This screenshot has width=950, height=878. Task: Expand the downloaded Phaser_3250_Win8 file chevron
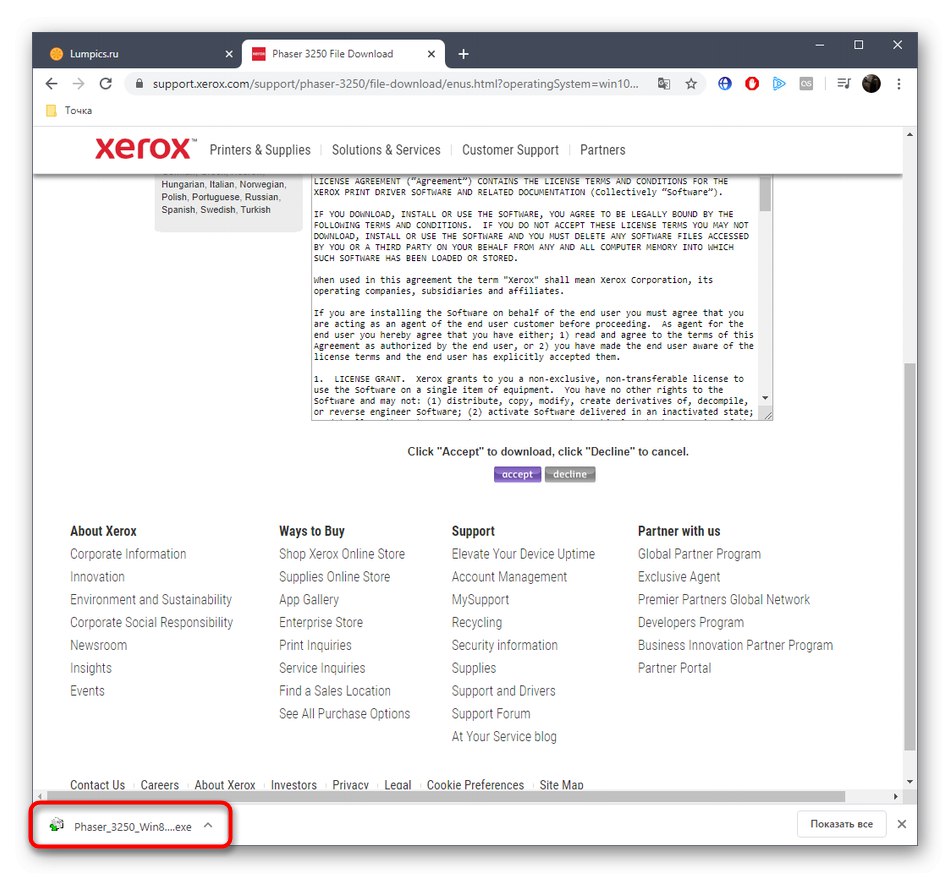[x=207, y=826]
